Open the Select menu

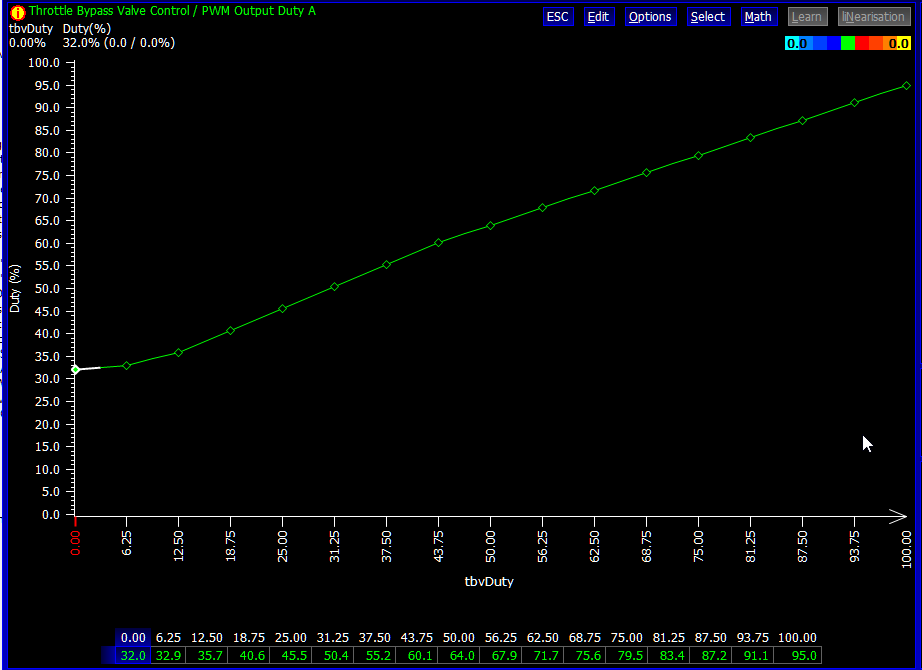click(x=708, y=17)
